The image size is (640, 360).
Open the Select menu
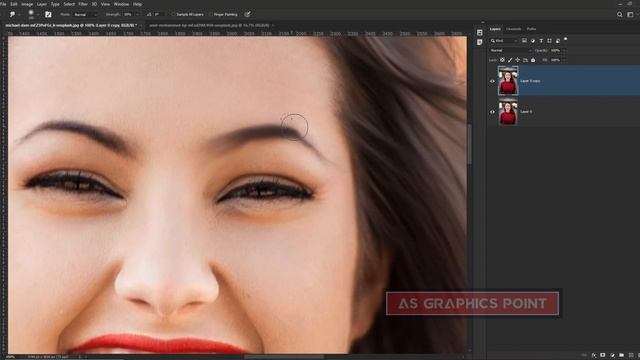point(69,4)
